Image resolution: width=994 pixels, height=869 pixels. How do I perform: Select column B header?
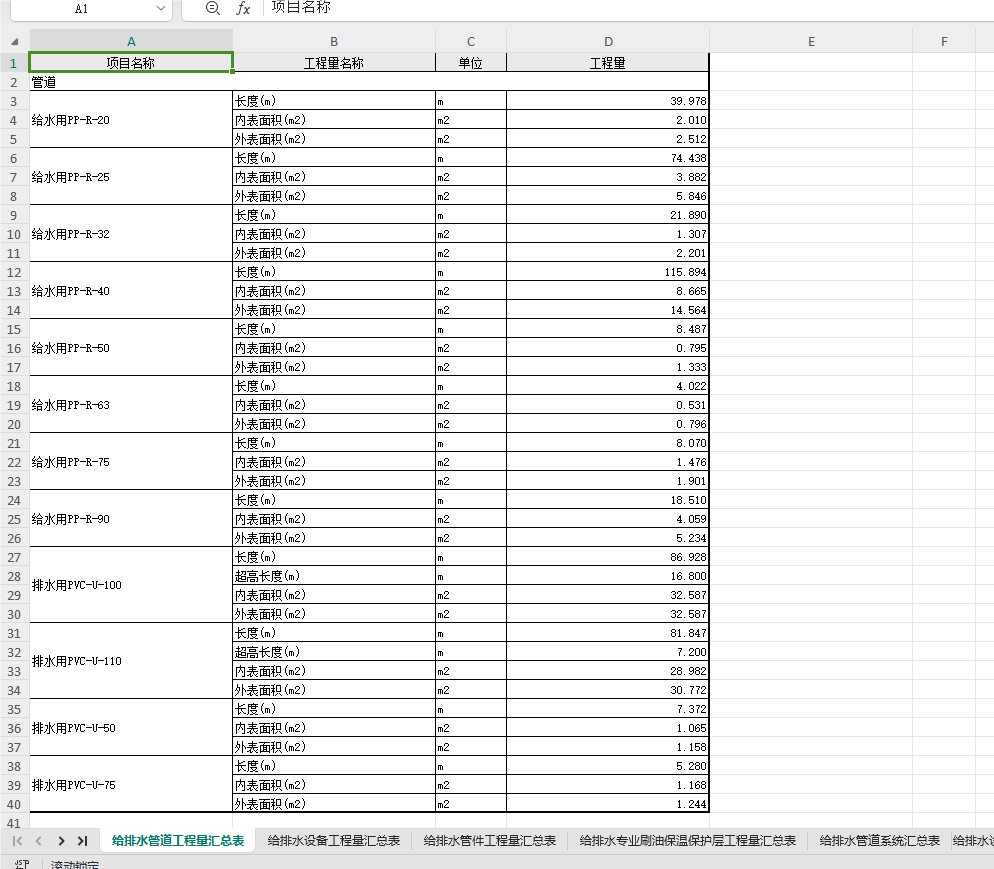(x=334, y=42)
